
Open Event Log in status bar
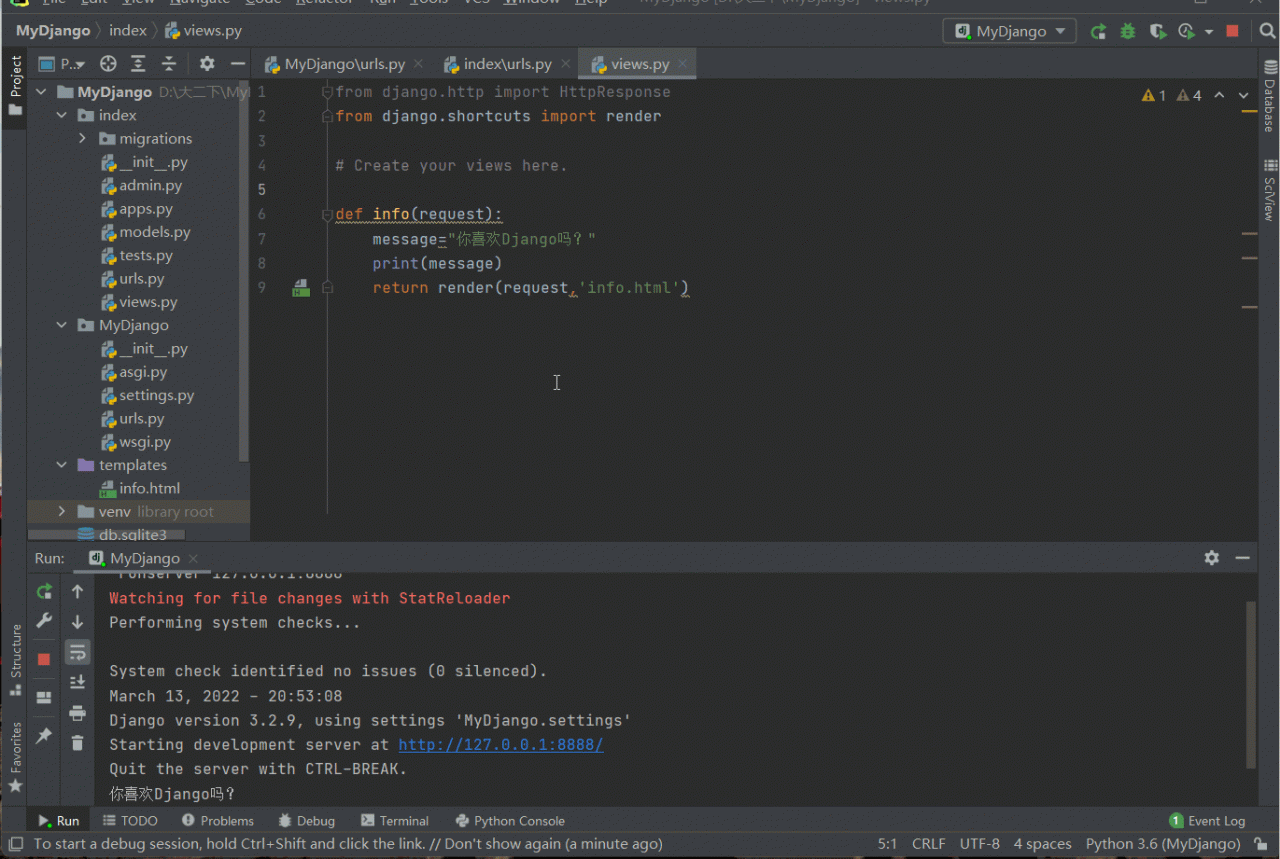click(x=1207, y=821)
